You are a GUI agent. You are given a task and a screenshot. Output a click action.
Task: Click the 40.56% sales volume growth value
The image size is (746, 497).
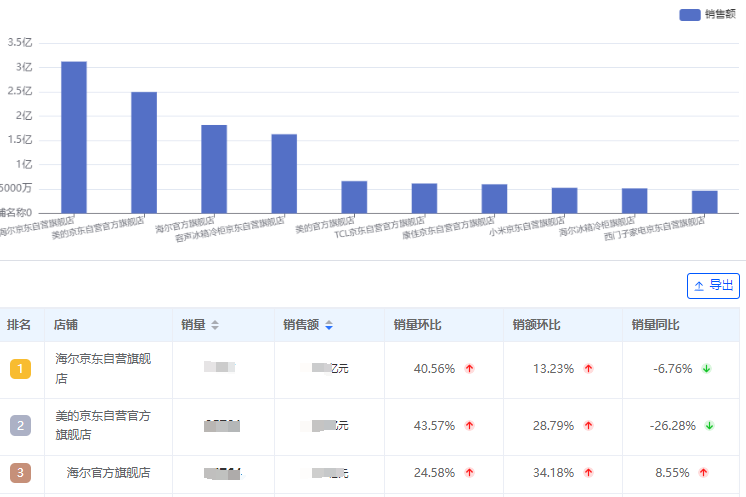(x=434, y=369)
